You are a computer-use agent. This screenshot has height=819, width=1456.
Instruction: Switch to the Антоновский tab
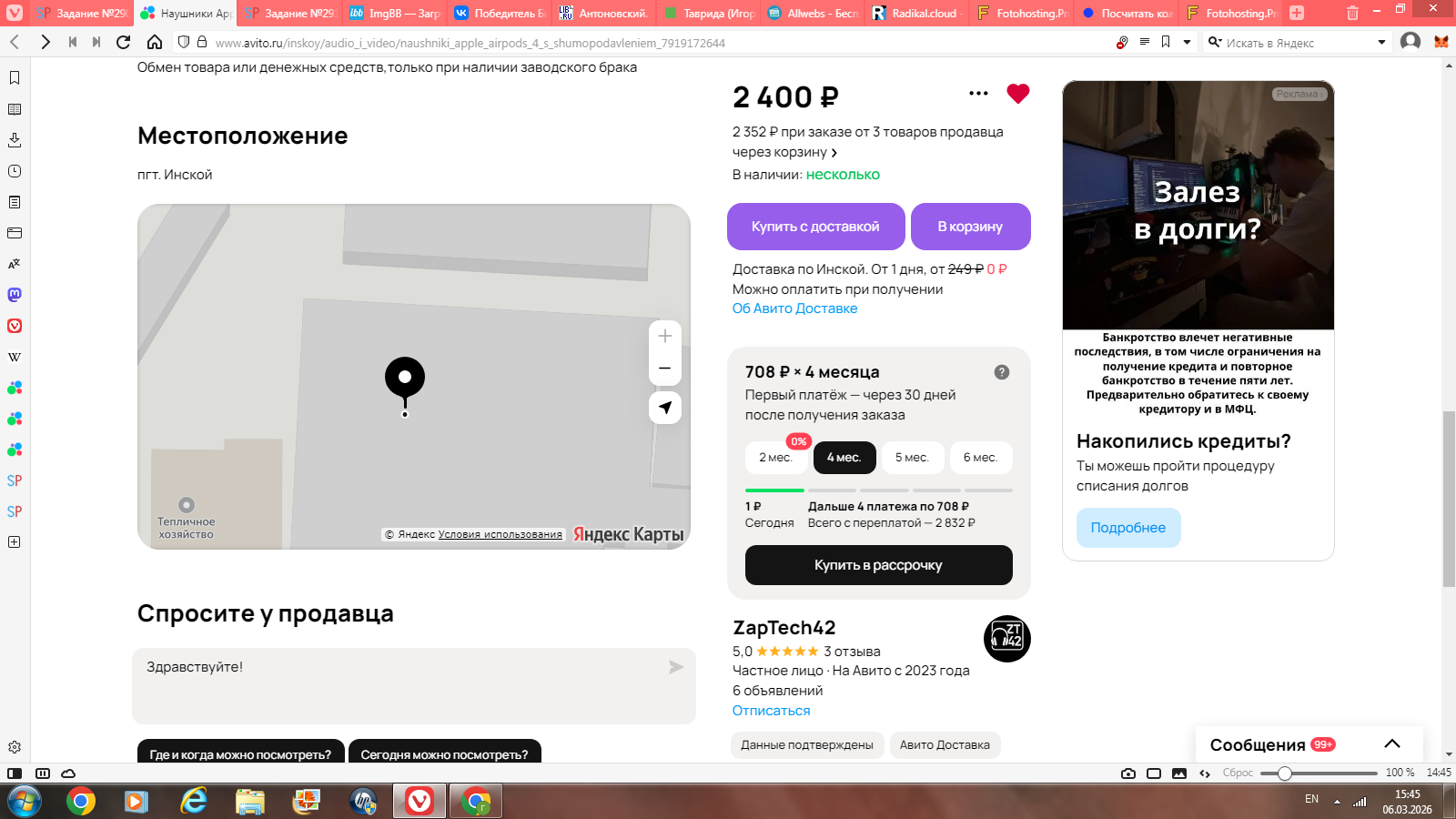coord(603,13)
